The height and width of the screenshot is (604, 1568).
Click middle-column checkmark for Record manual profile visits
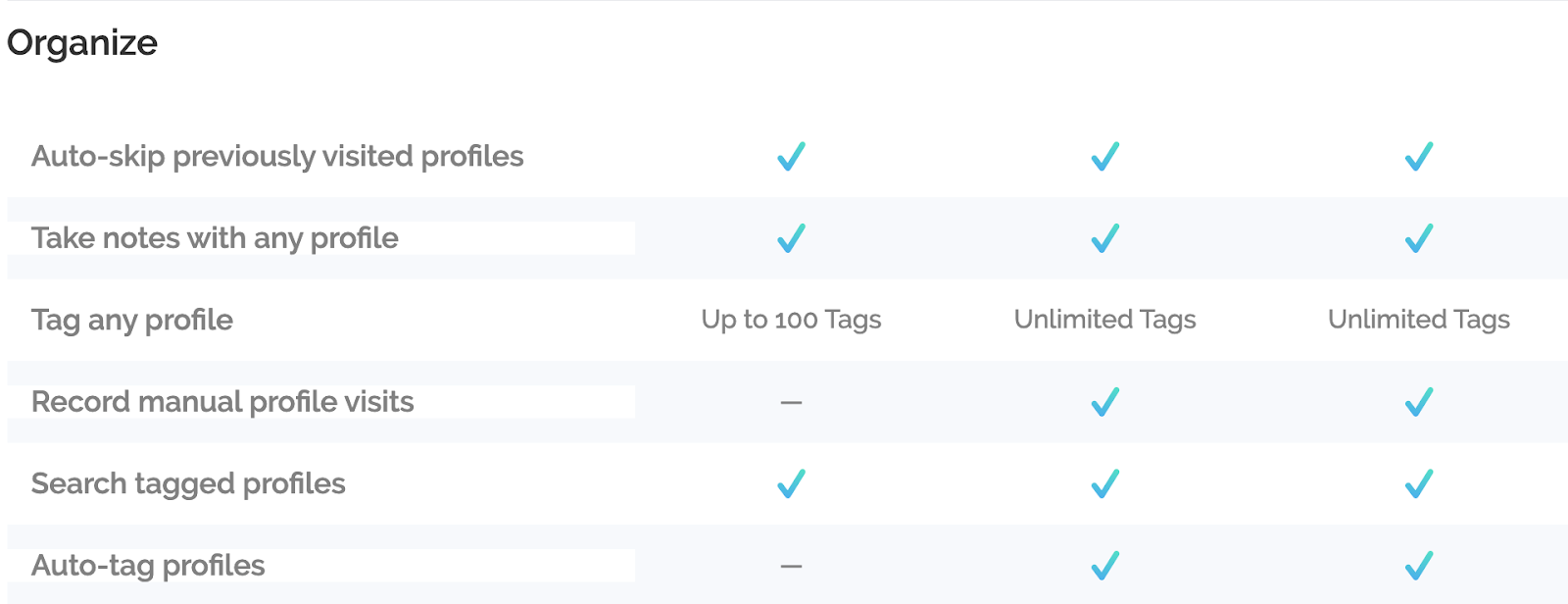click(x=1104, y=402)
